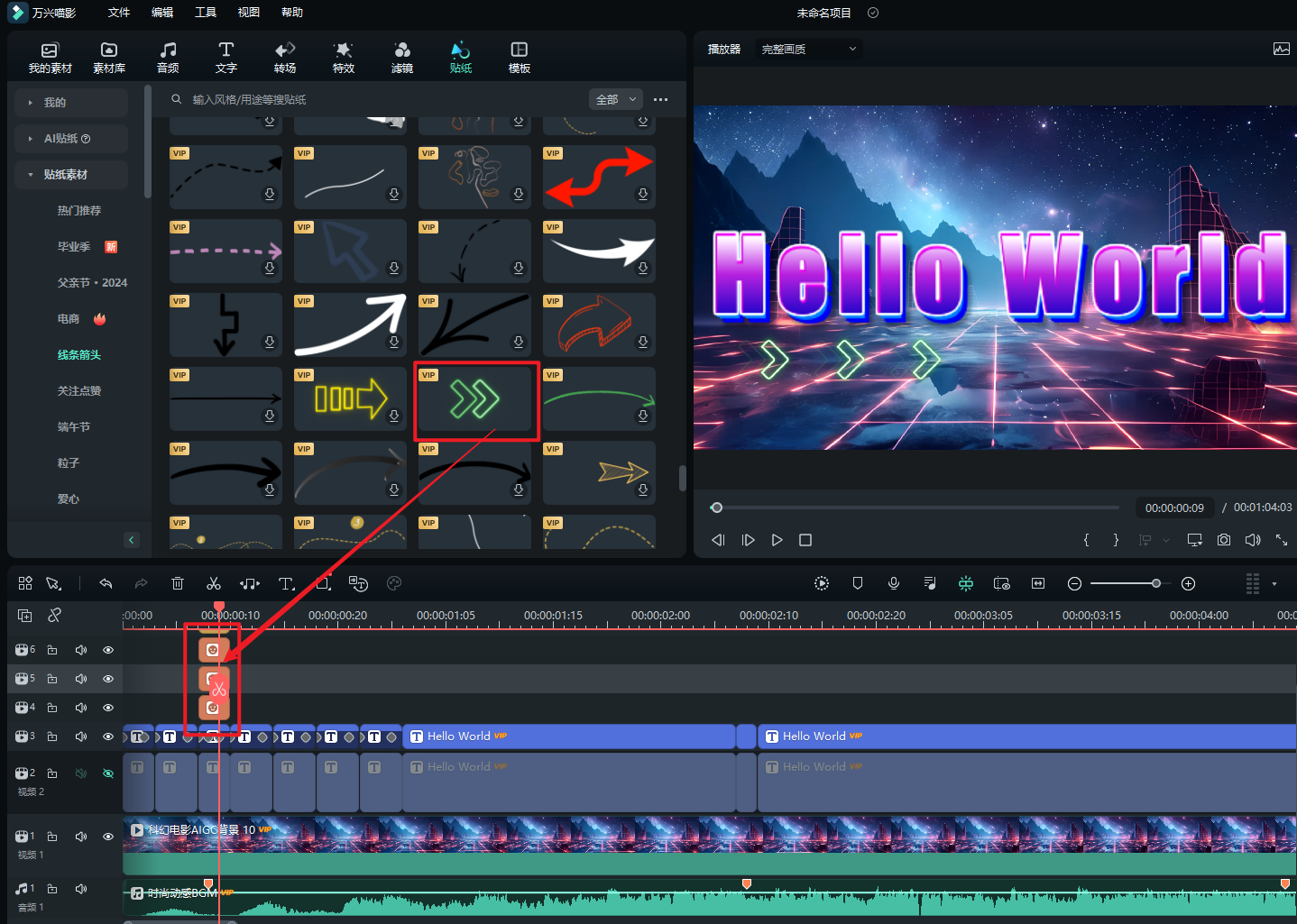This screenshot has width=1297, height=924.
Task: Click the timeline zoom slider handle
Action: (1156, 584)
